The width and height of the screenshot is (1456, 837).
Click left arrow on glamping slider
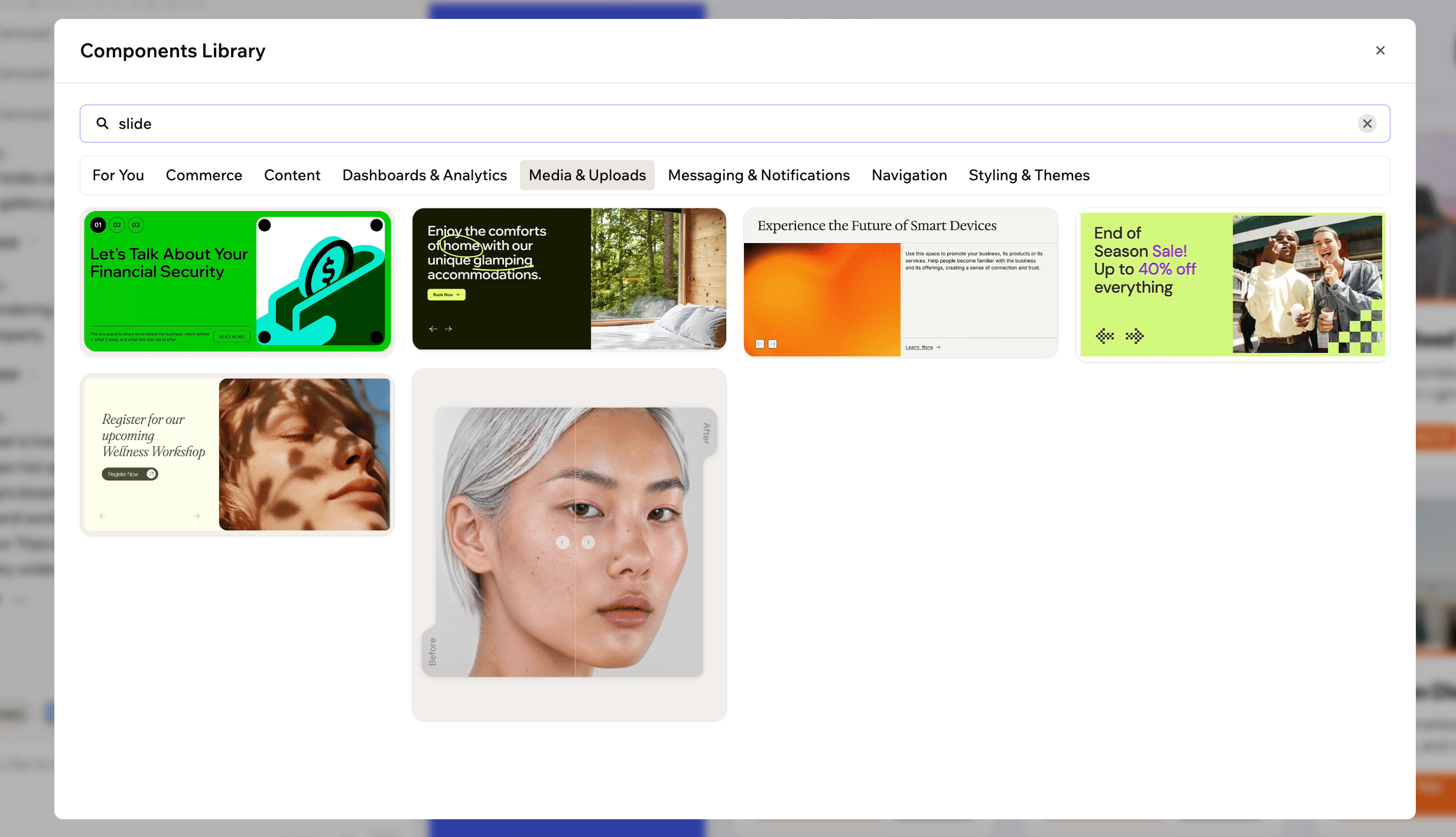433,329
